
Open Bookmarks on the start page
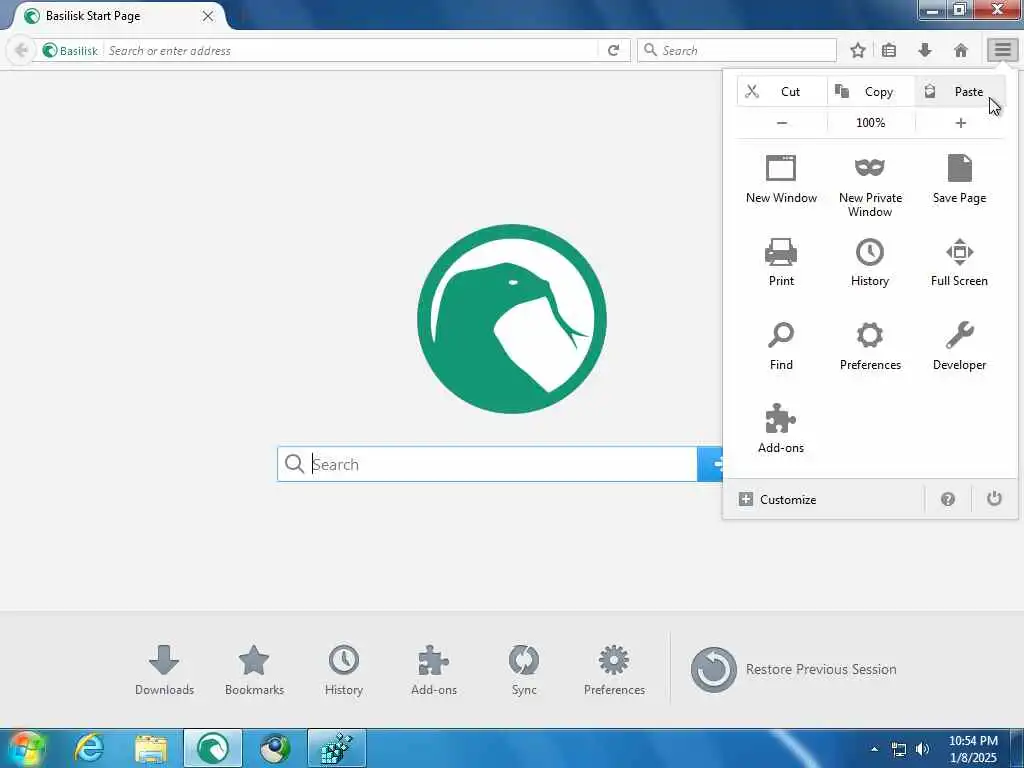(254, 670)
